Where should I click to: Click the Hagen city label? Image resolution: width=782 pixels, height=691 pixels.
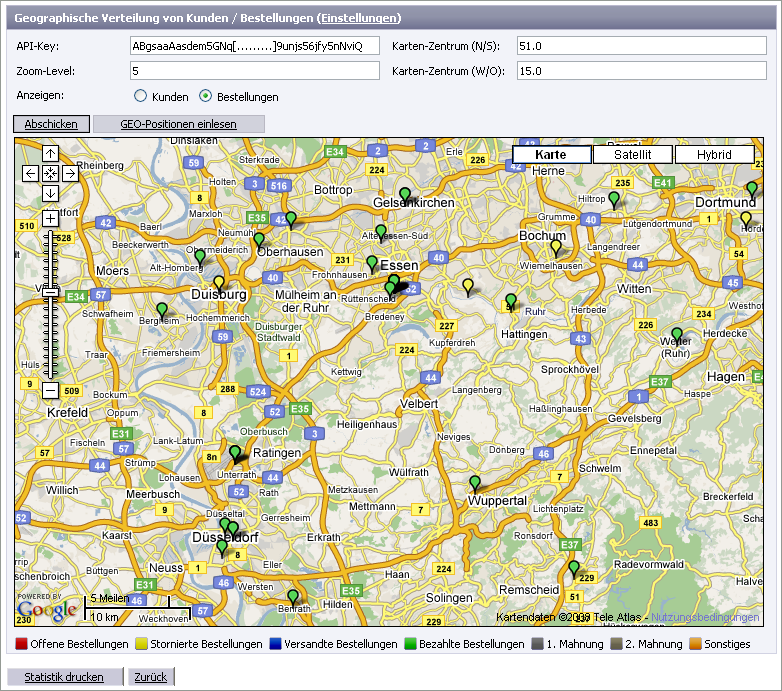click(726, 377)
